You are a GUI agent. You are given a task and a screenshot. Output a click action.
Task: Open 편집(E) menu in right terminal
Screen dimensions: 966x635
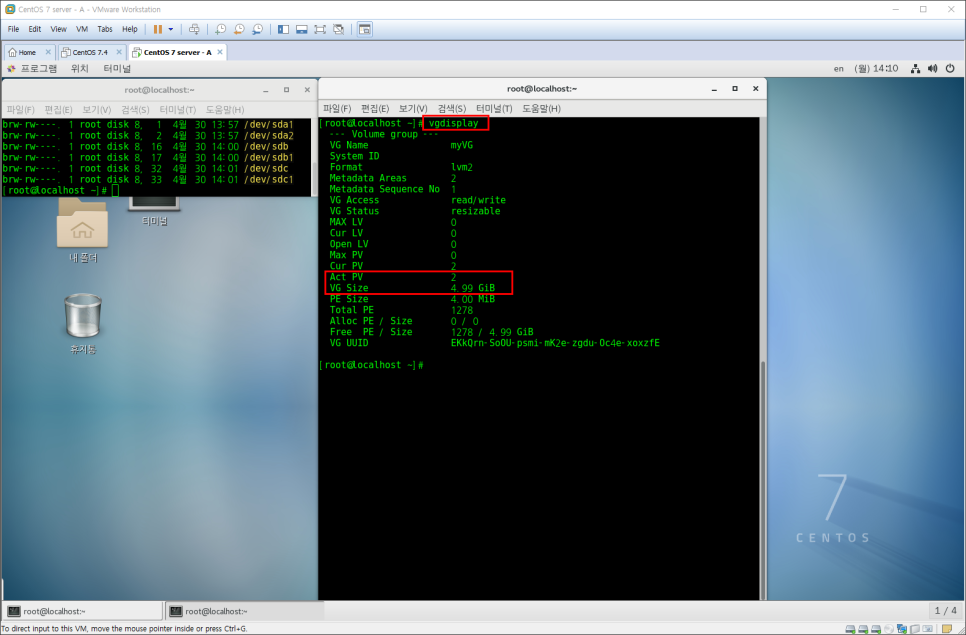pos(375,108)
